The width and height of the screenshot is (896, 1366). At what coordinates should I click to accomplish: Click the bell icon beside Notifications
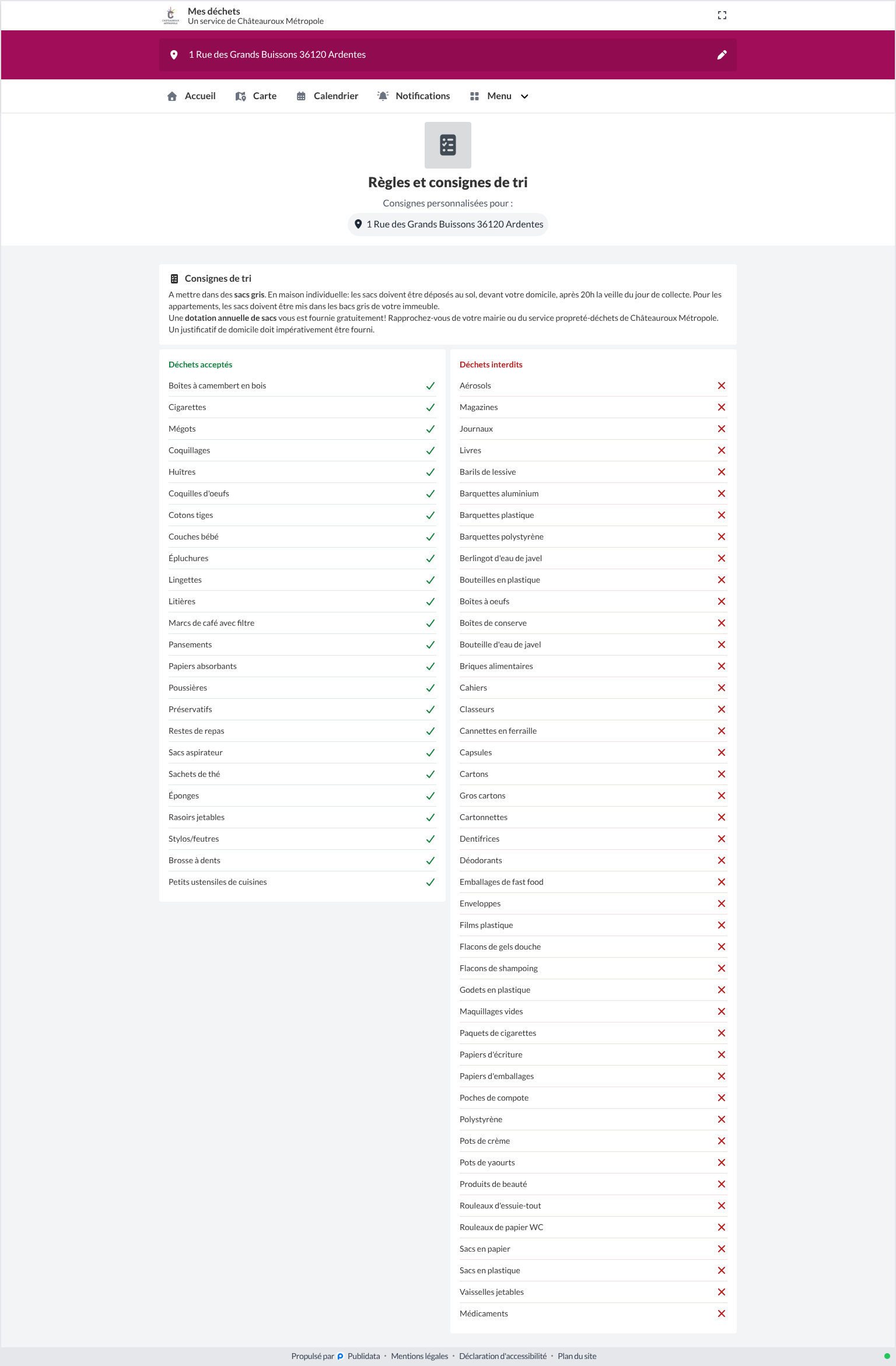(383, 96)
